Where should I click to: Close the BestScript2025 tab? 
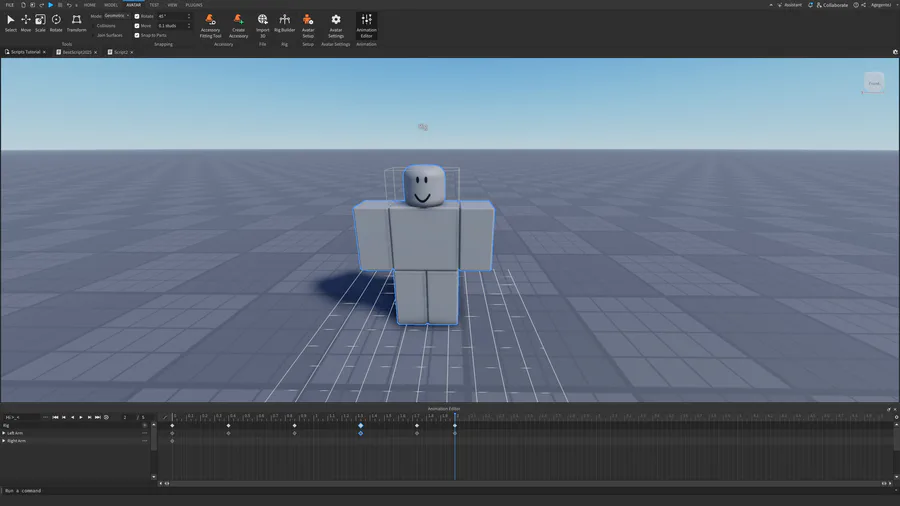coord(95,52)
